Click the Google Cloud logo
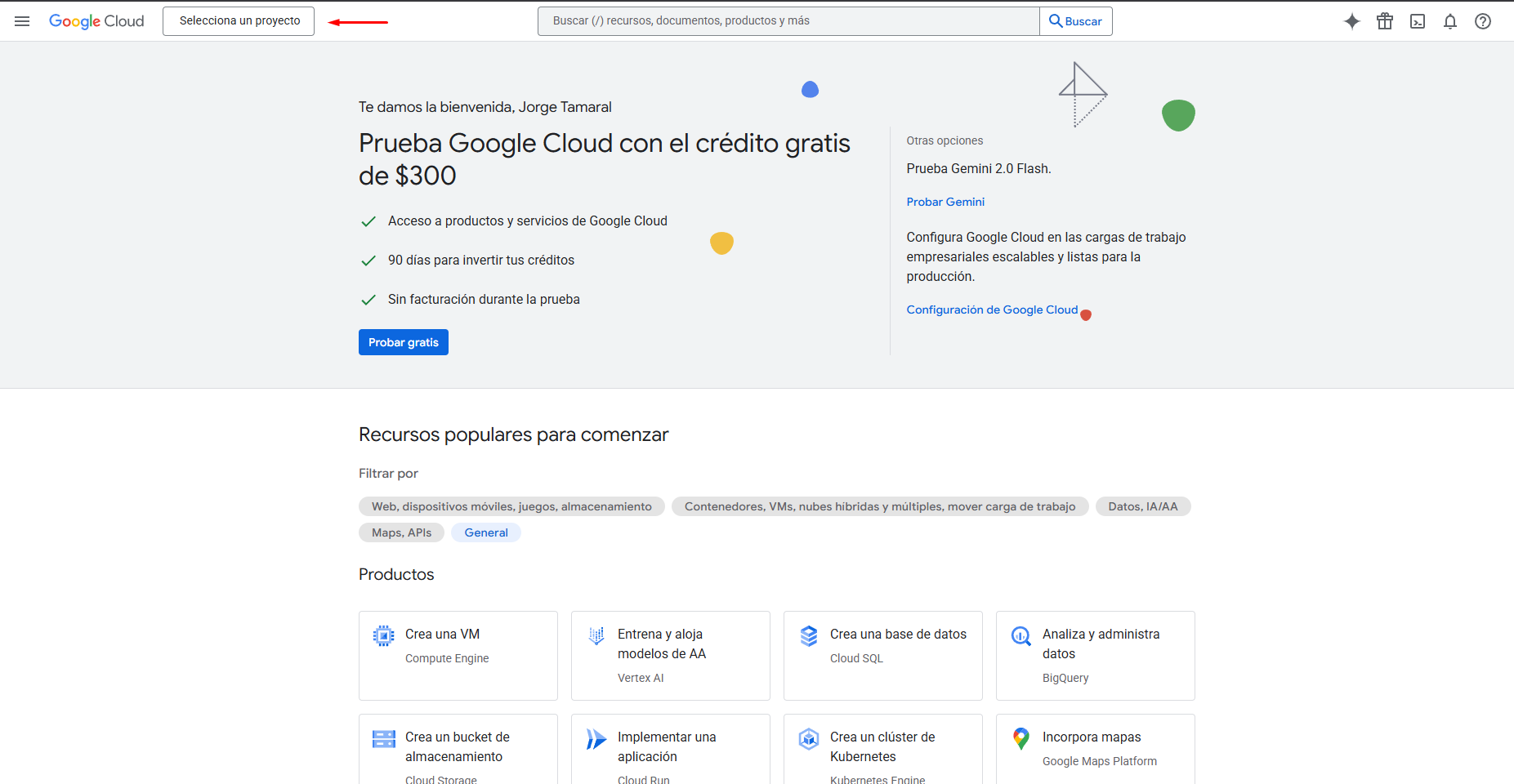The image size is (1514, 784). pyautogui.click(x=96, y=21)
